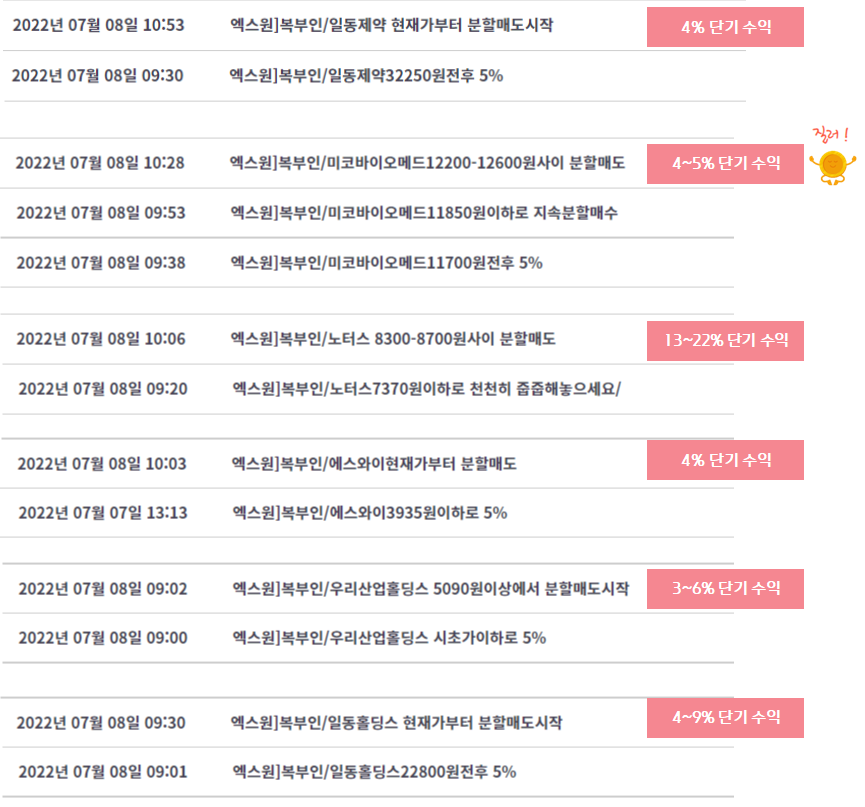Open the 미코바이오메드11850원이하로 지속분할매수 message
865x807 pixels.
(424, 213)
